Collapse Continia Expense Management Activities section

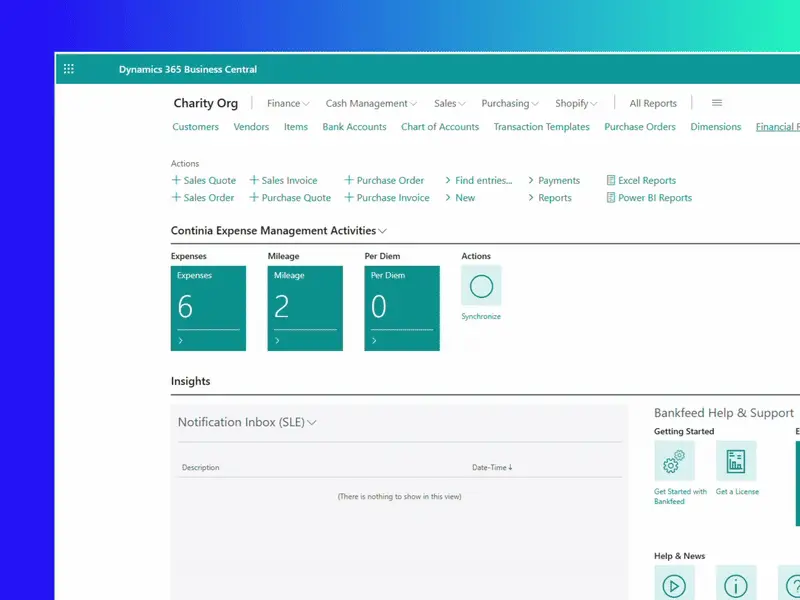tap(279, 231)
